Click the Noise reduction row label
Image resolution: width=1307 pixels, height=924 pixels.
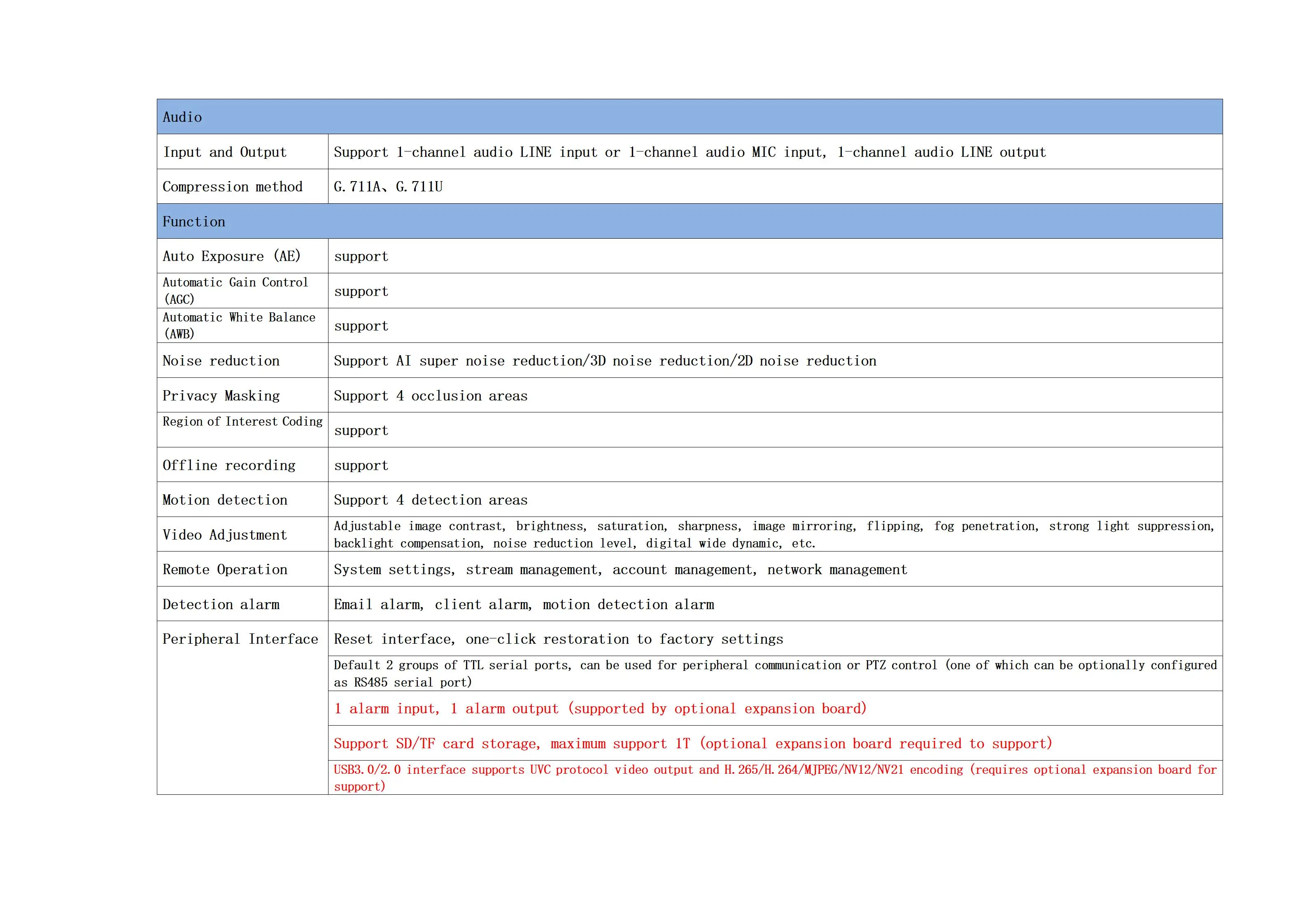221,361
